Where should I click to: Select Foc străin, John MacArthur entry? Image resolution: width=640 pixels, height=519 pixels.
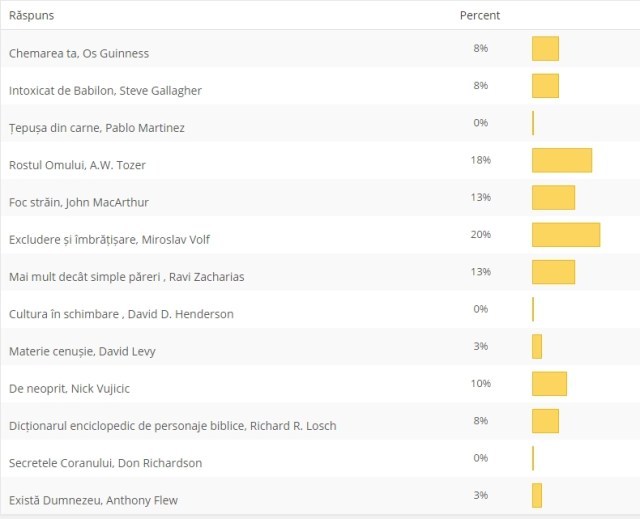pyautogui.click(x=78, y=202)
